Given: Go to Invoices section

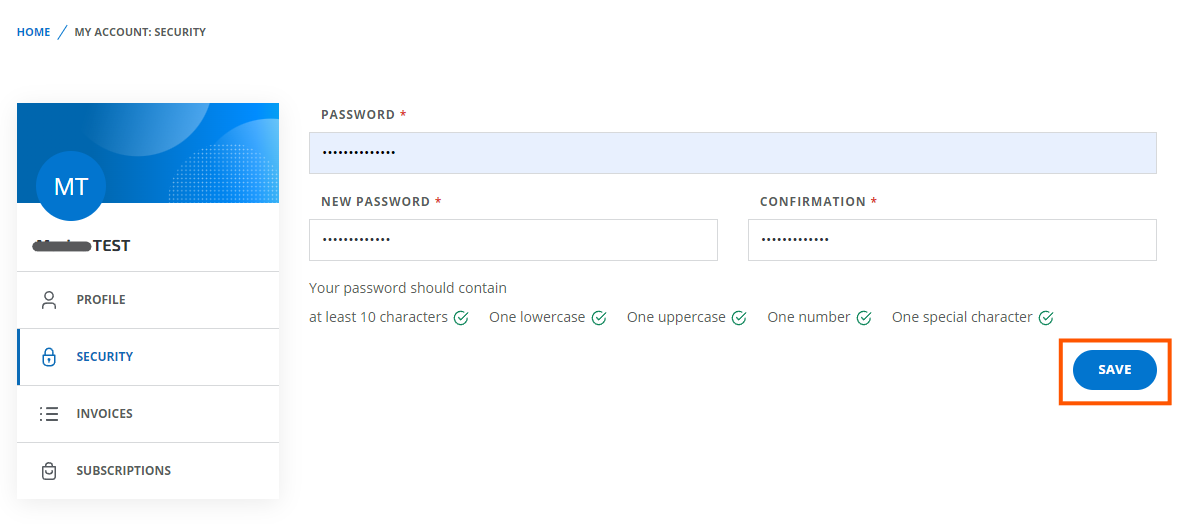Looking at the screenshot, I should (105, 414).
